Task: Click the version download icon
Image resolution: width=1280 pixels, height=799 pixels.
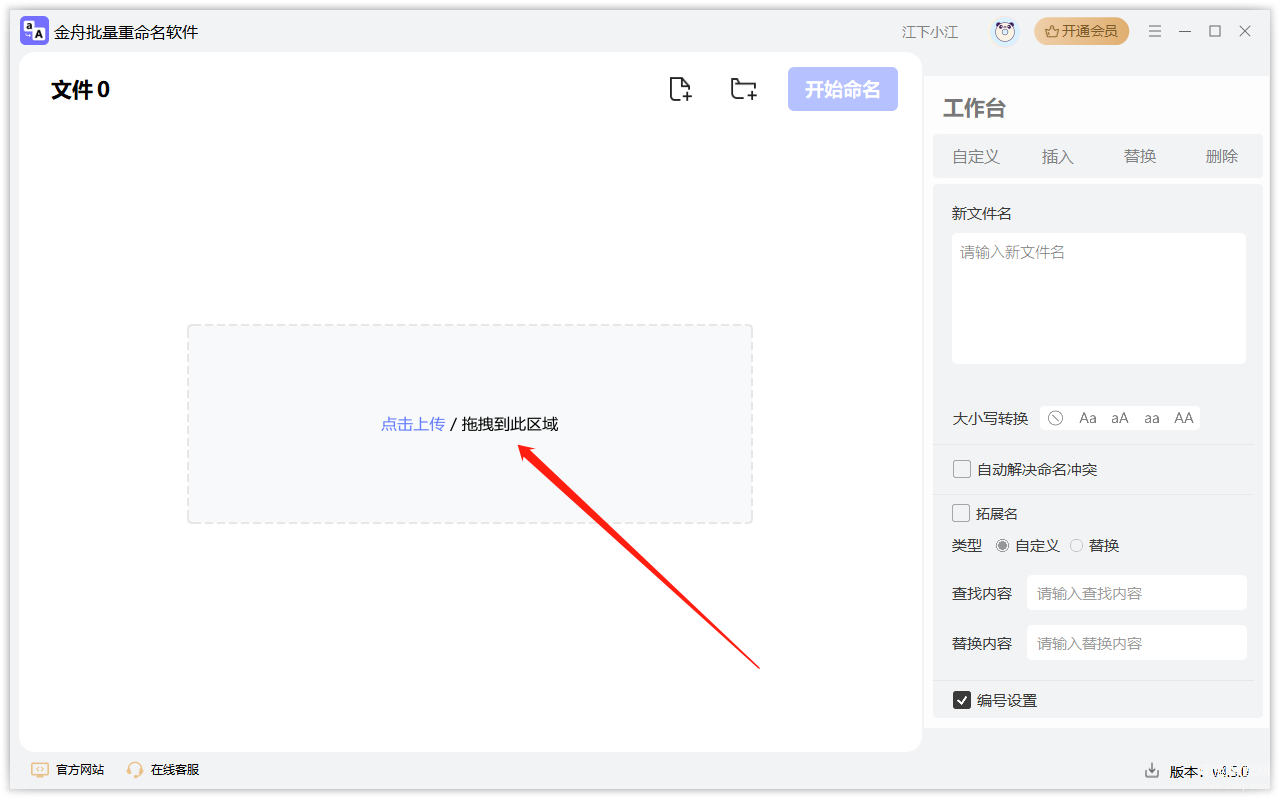Action: point(1152,771)
